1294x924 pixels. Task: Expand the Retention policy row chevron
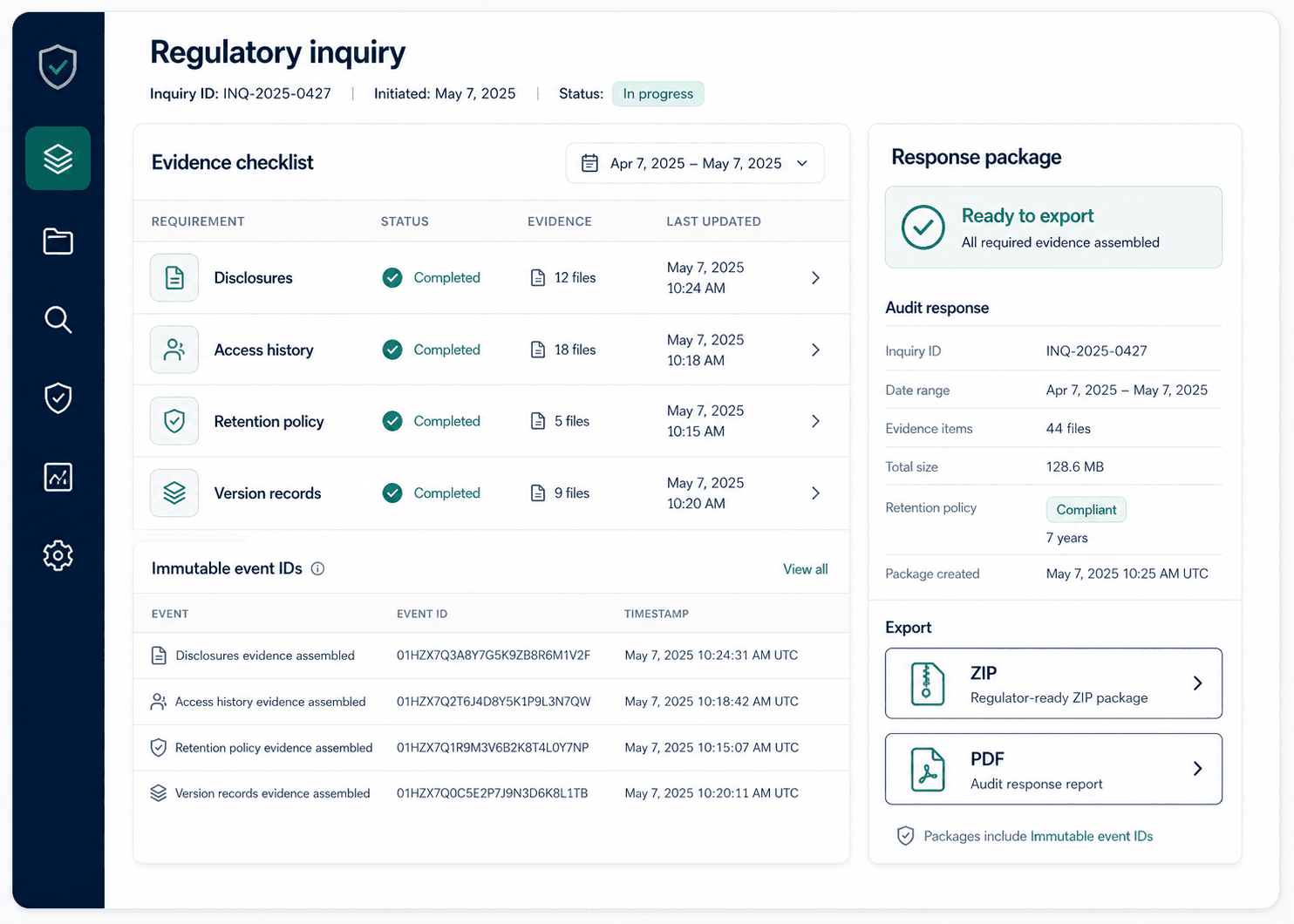(x=815, y=421)
